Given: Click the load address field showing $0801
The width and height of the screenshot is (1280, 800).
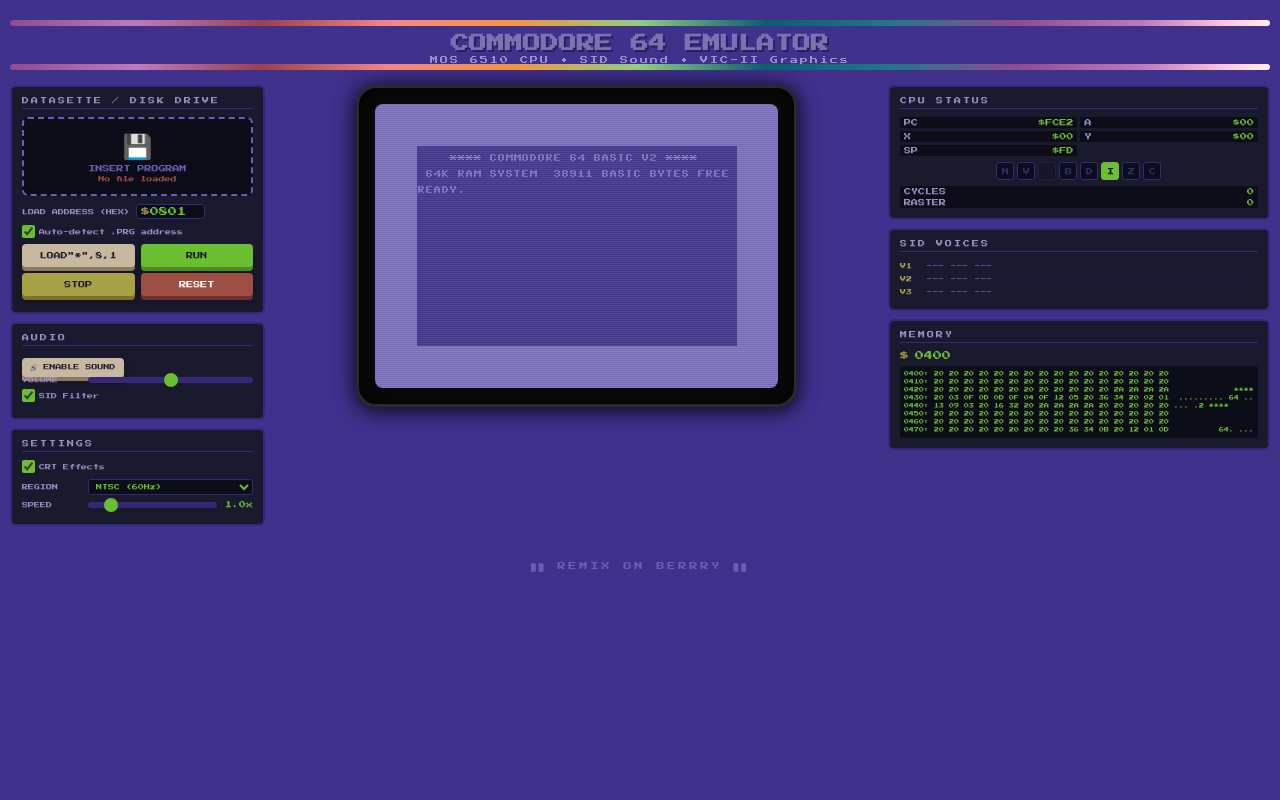Looking at the screenshot, I should pos(170,211).
